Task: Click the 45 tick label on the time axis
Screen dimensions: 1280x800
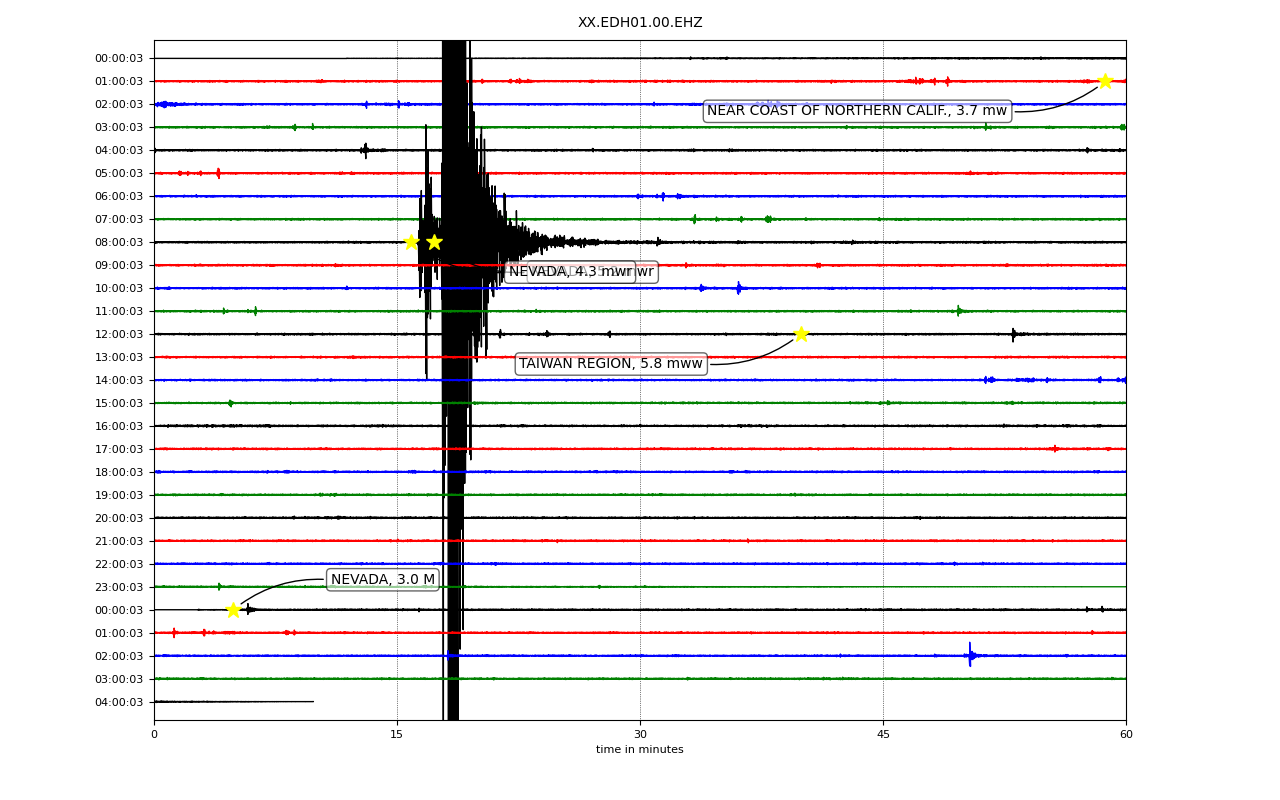Action: point(883,735)
